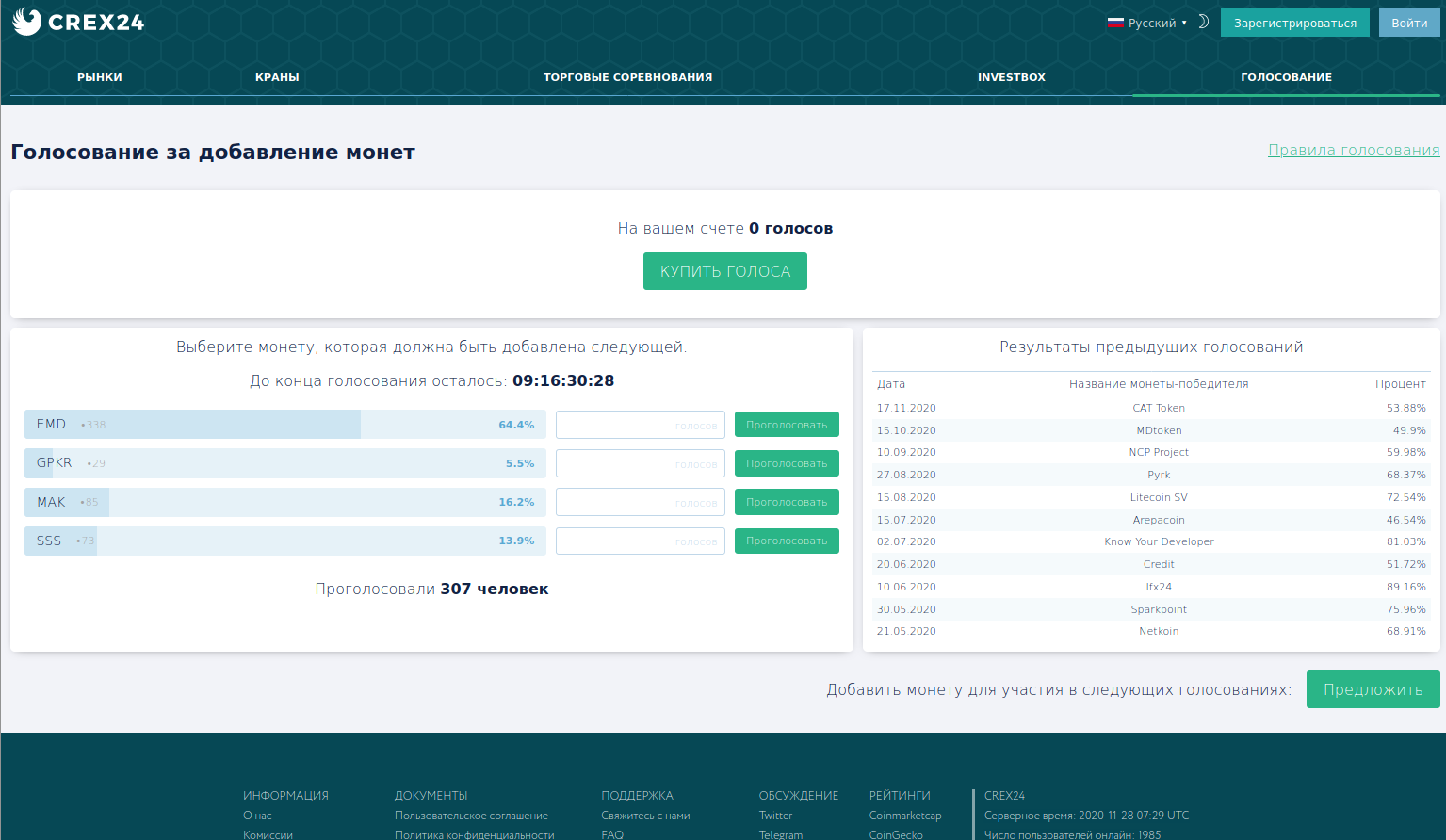This screenshot has height=840, width=1446.
Task: Open the КРАНЫ tab
Action: coord(277,77)
